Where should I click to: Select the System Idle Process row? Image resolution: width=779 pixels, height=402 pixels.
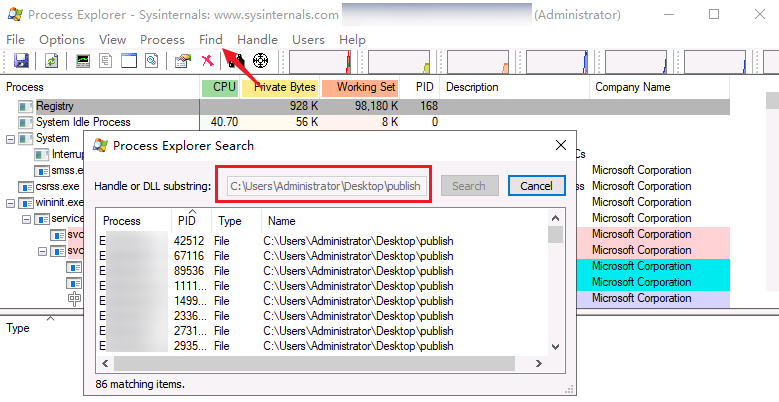pos(365,122)
